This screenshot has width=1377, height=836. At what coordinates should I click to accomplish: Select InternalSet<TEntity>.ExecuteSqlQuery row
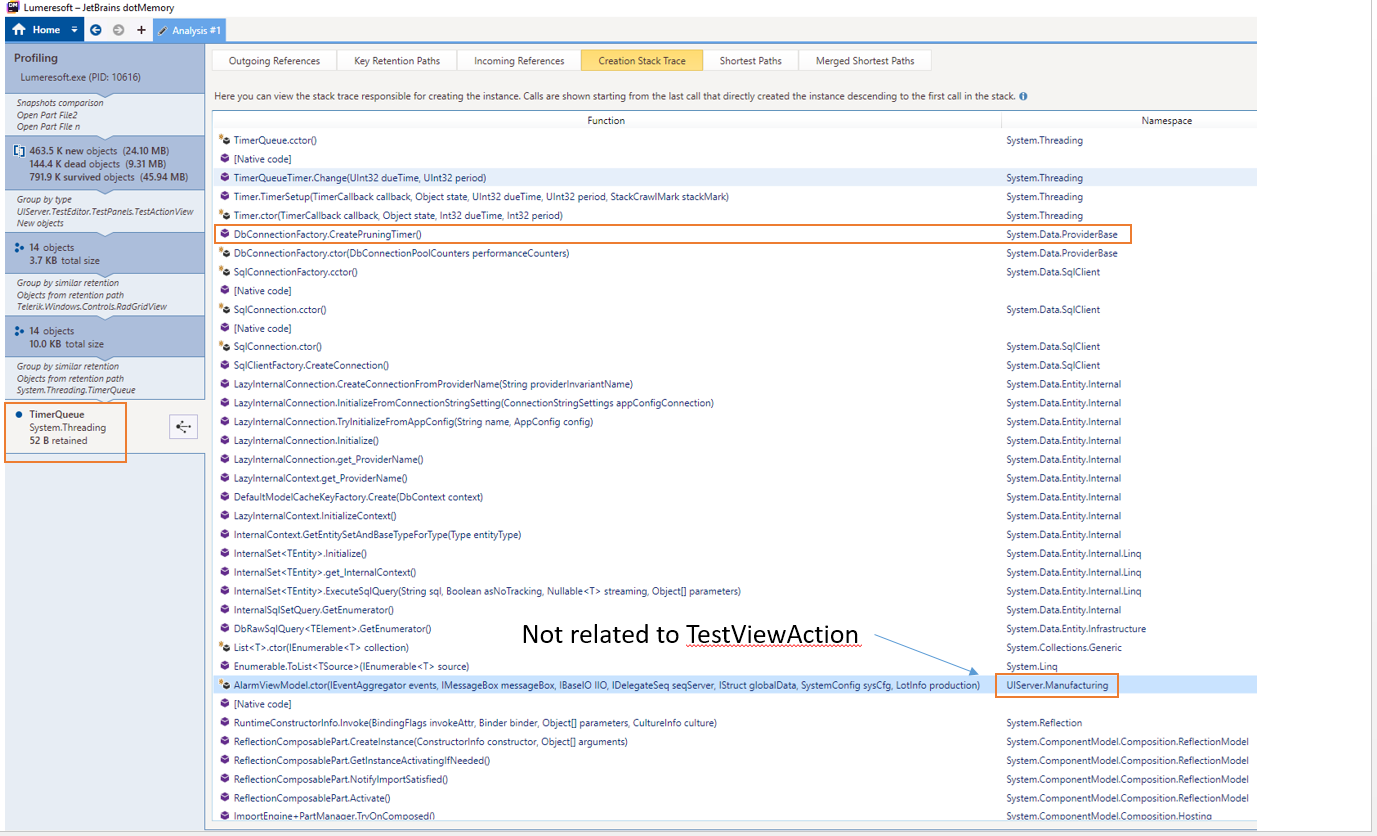pyautogui.click(x=735, y=591)
